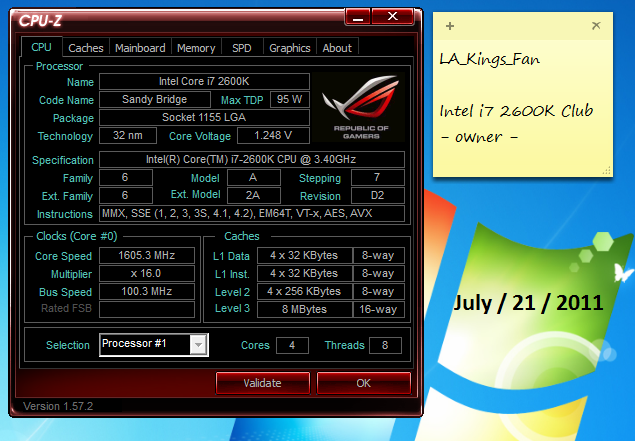The image size is (635, 441).
Task: Click the Validate button
Action: point(262,383)
